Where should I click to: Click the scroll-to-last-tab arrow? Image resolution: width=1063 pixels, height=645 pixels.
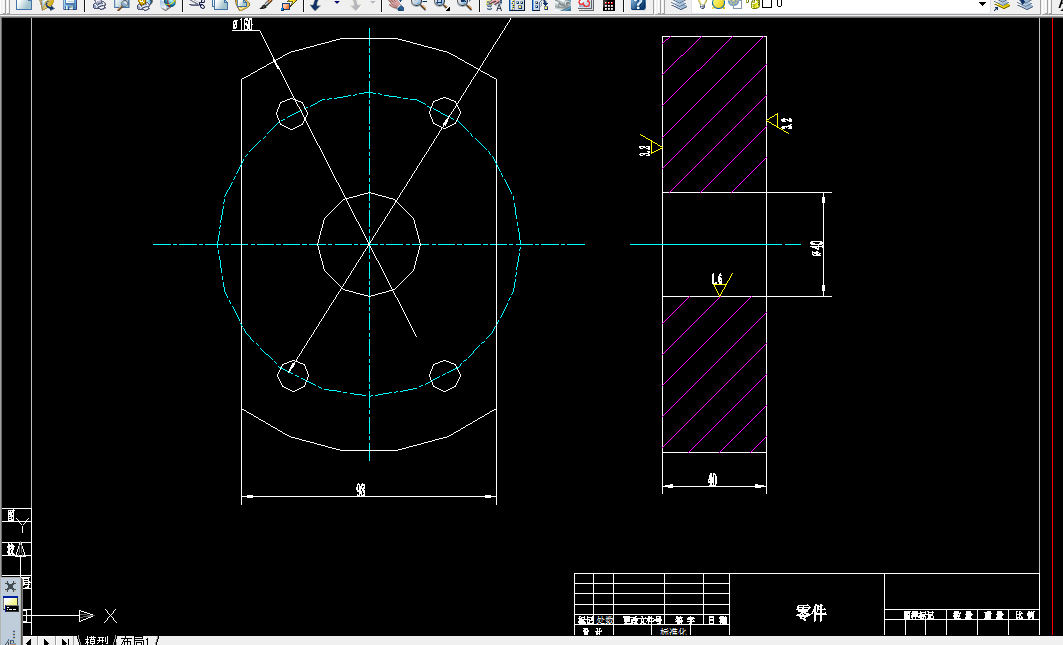[x=64, y=641]
